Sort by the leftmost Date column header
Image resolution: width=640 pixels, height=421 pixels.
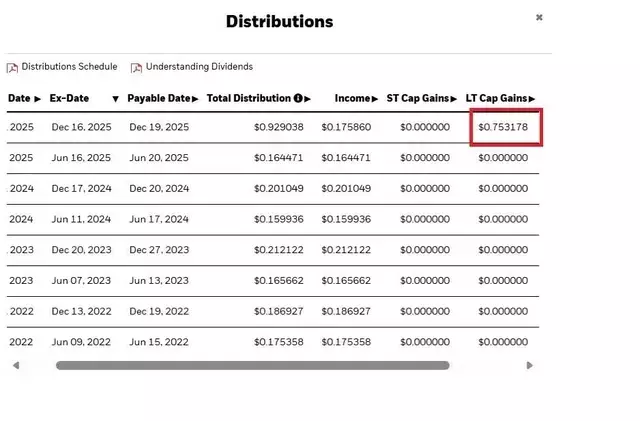pyautogui.click(x=24, y=99)
